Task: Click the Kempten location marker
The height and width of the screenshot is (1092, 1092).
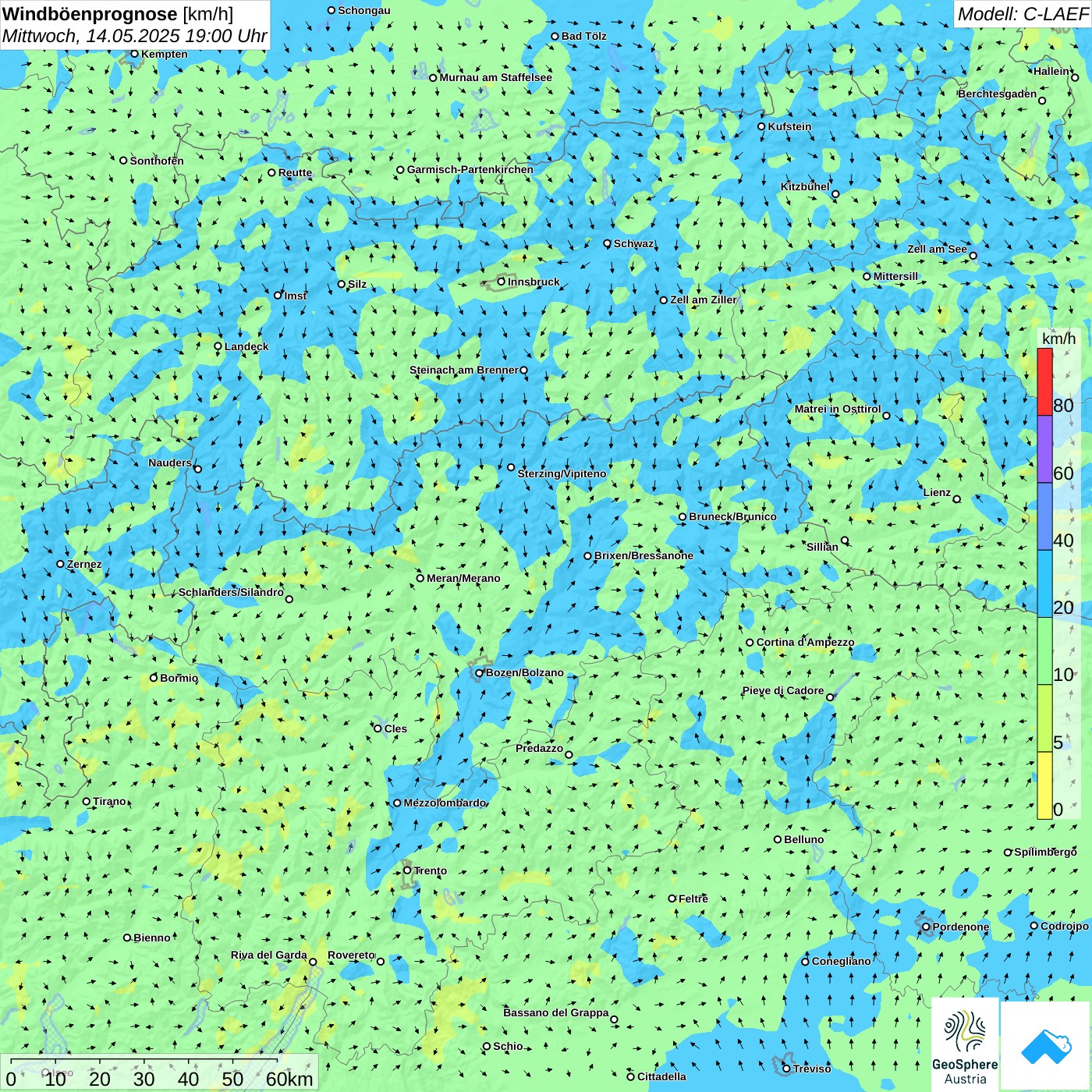Action: coord(135,54)
